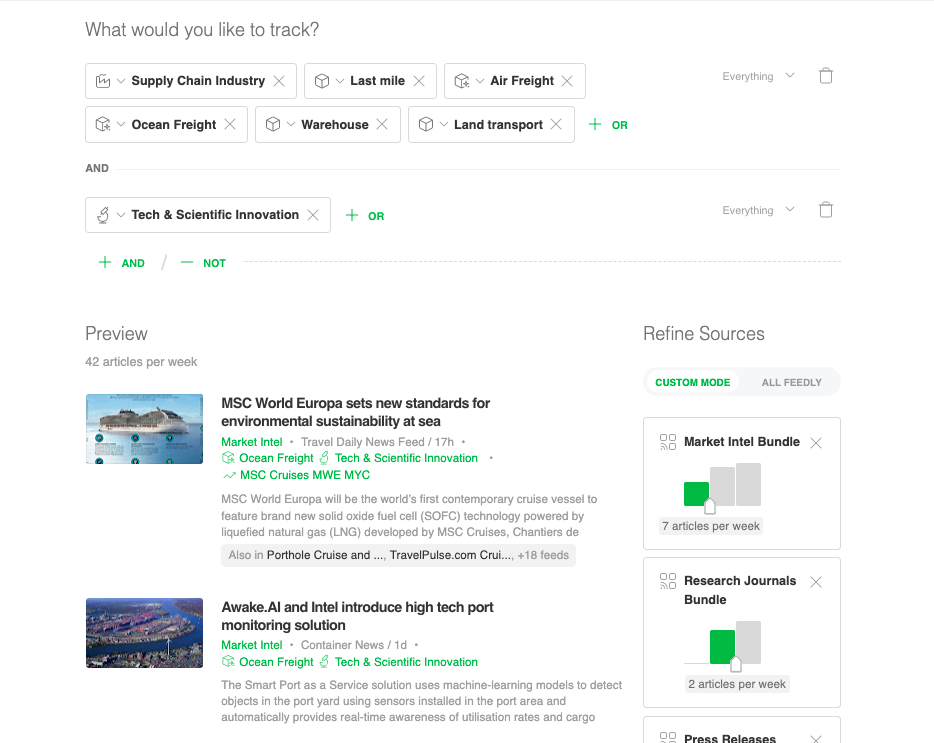The image size is (934, 743).
Task: Remove Market Intel Bundle source
Action: coord(816,443)
